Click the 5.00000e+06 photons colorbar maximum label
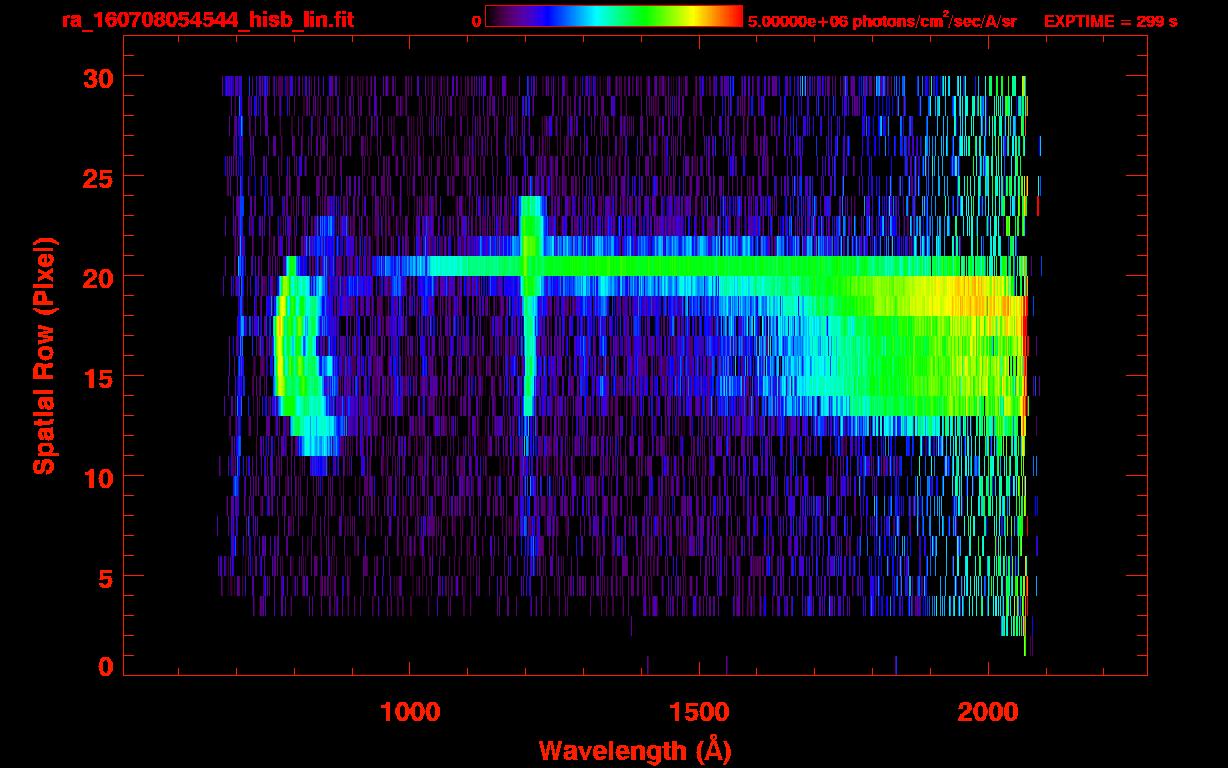The height and width of the screenshot is (768, 1228). (x=881, y=21)
